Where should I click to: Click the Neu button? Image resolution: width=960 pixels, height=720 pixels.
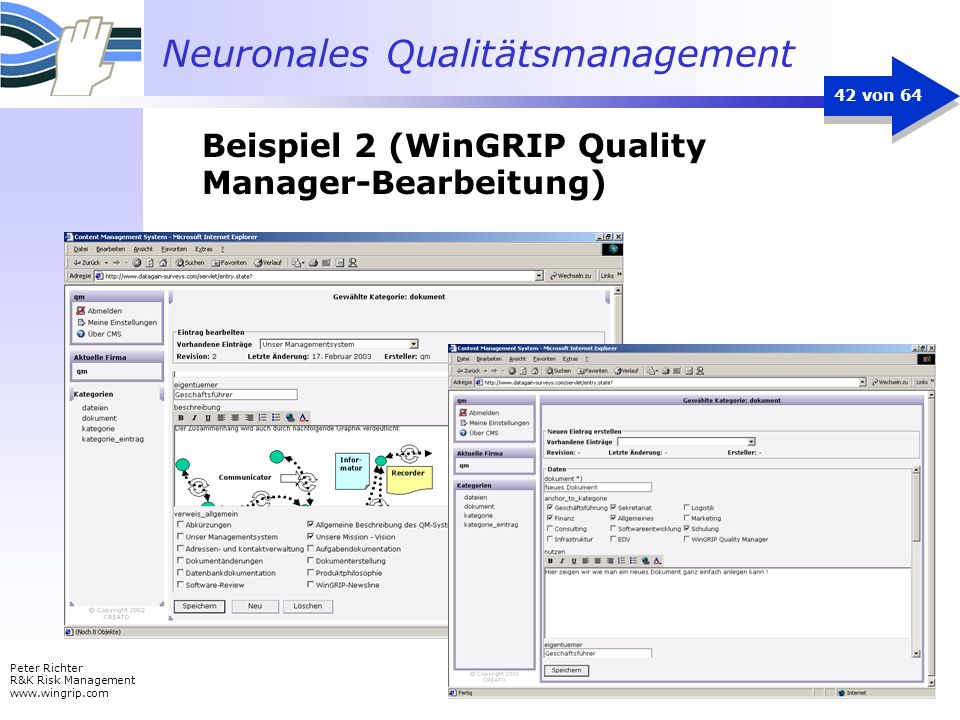(255, 606)
